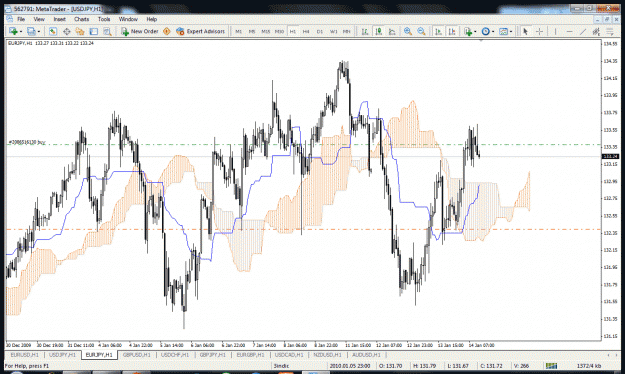
Task: Click the buy order label on chart
Action: pos(27,142)
